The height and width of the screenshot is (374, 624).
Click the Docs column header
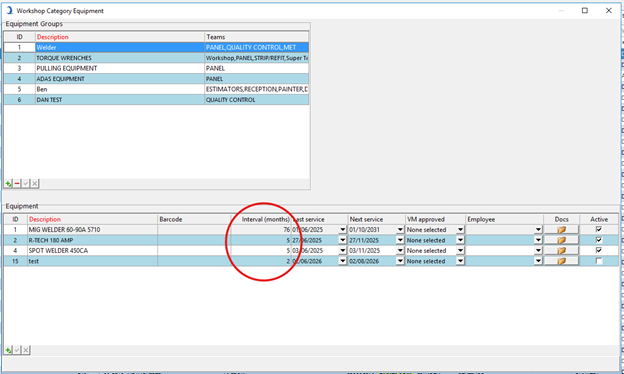(x=562, y=219)
